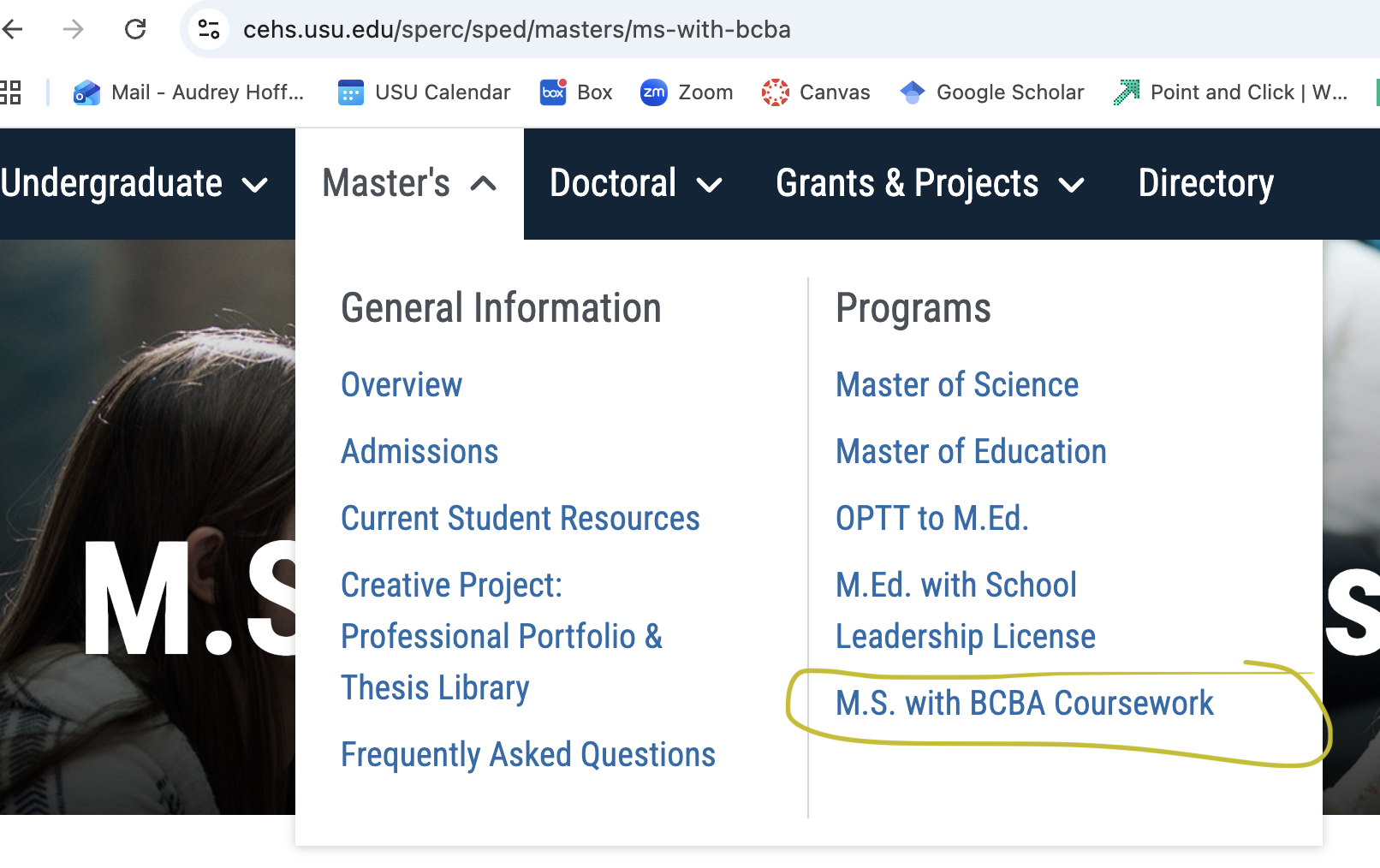Collapse the Master's dropdown menu
The height and width of the screenshot is (868, 1380).
(x=409, y=183)
